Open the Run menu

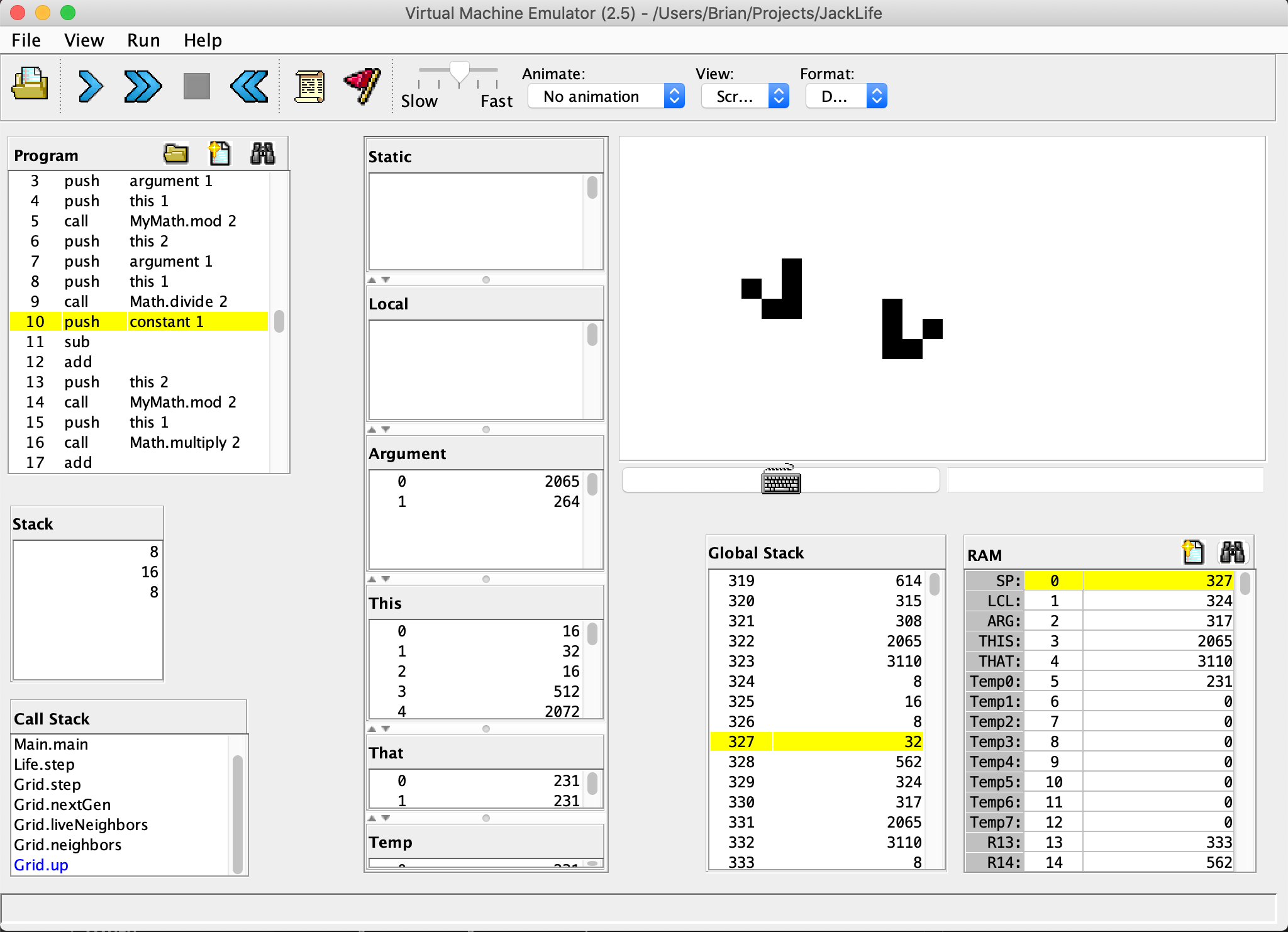tap(143, 40)
